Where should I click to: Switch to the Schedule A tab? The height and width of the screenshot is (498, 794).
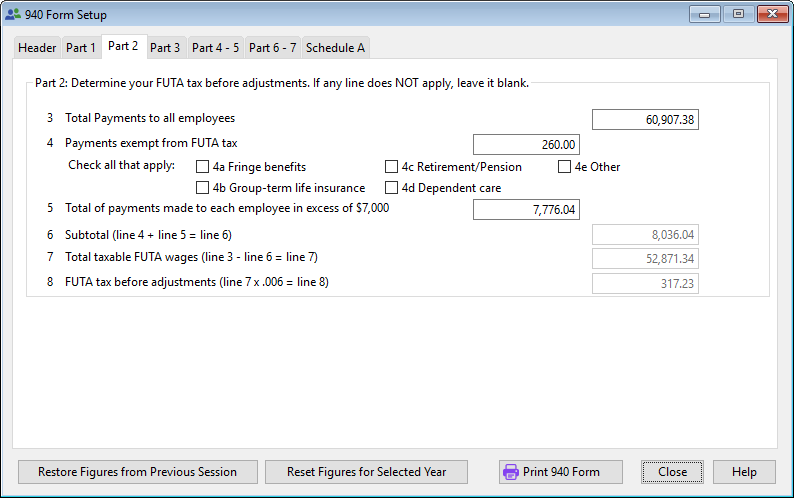click(335, 48)
